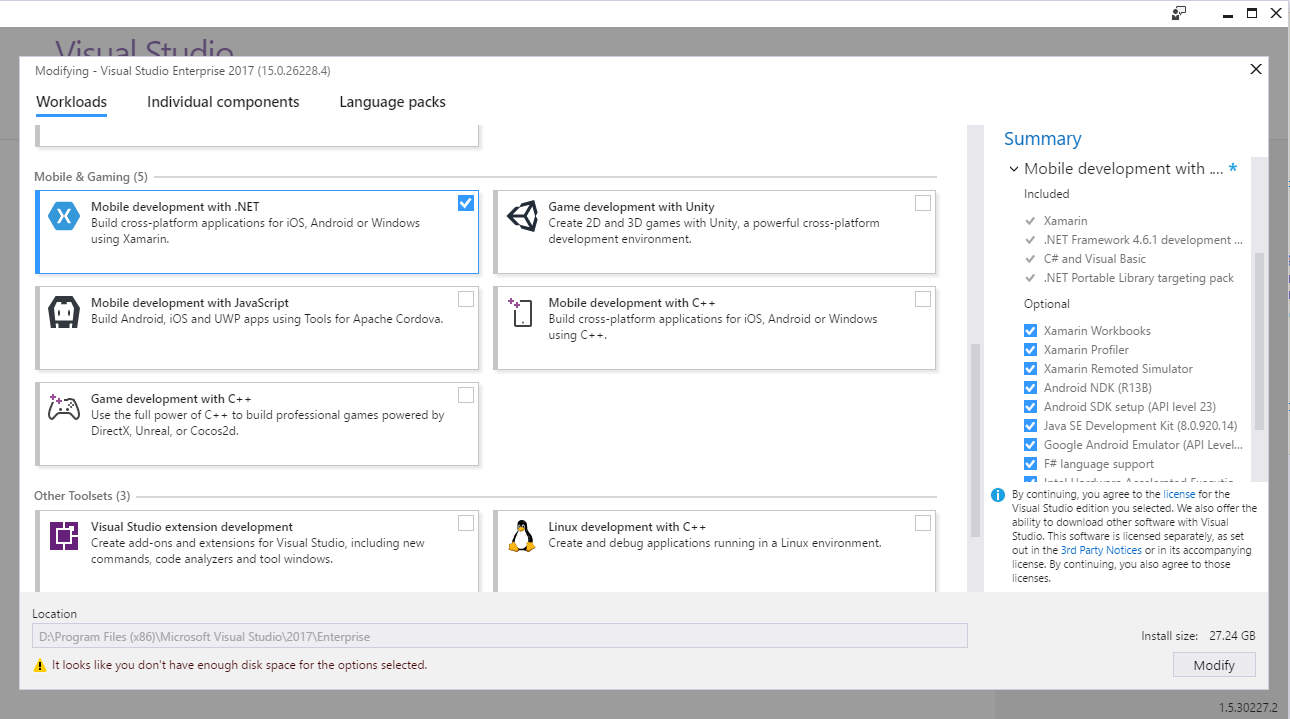Uncheck Android NDK (R13B) component

[x=1031, y=388]
